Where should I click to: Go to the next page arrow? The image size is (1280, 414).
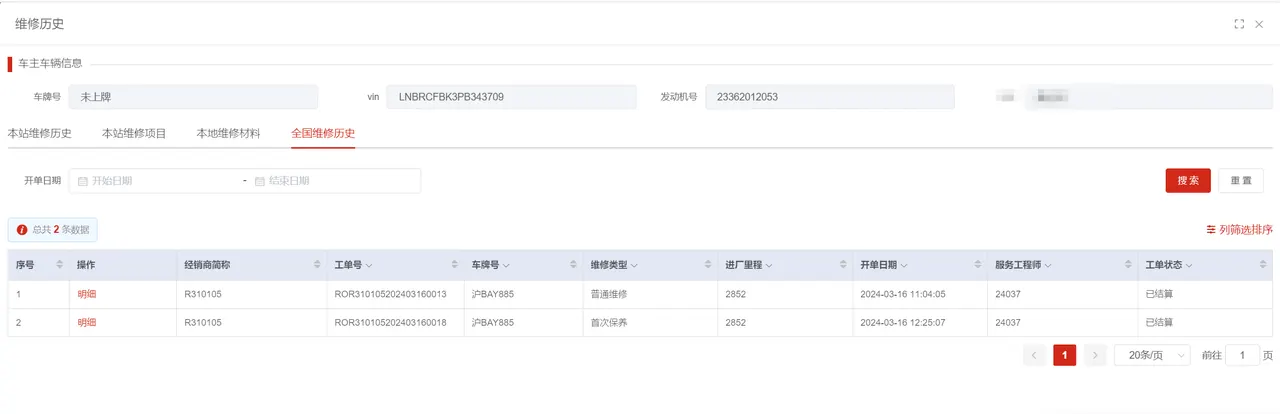[1095, 355]
